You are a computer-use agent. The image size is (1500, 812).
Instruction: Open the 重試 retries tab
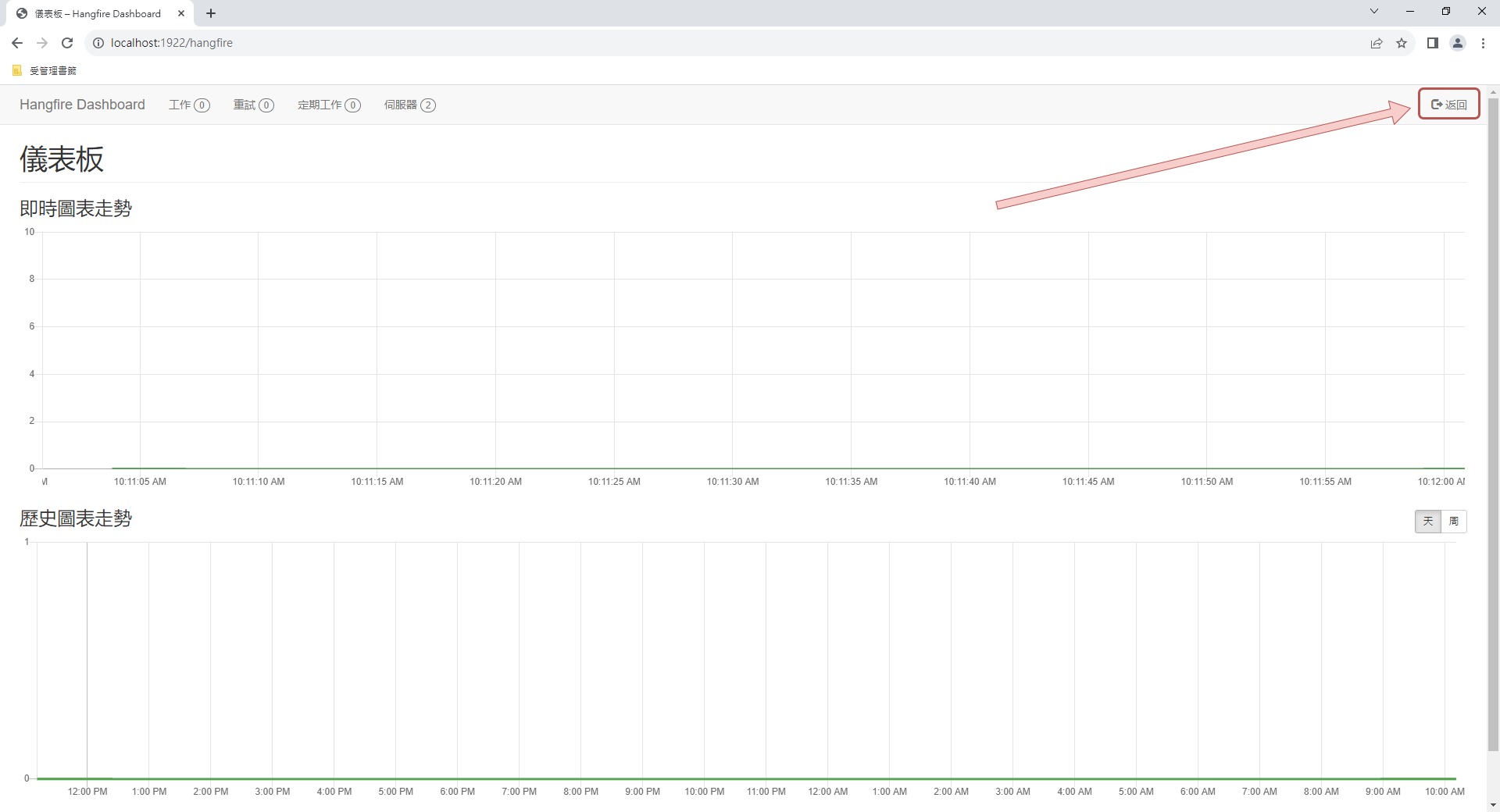[253, 105]
